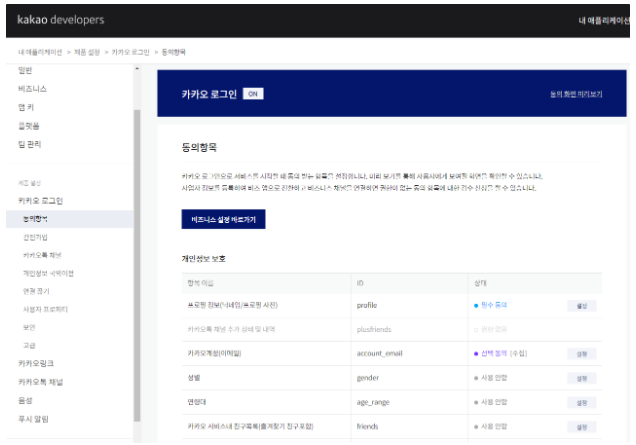Click the 연령대 item name
The width and height of the screenshot is (636, 445).
point(197,402)
